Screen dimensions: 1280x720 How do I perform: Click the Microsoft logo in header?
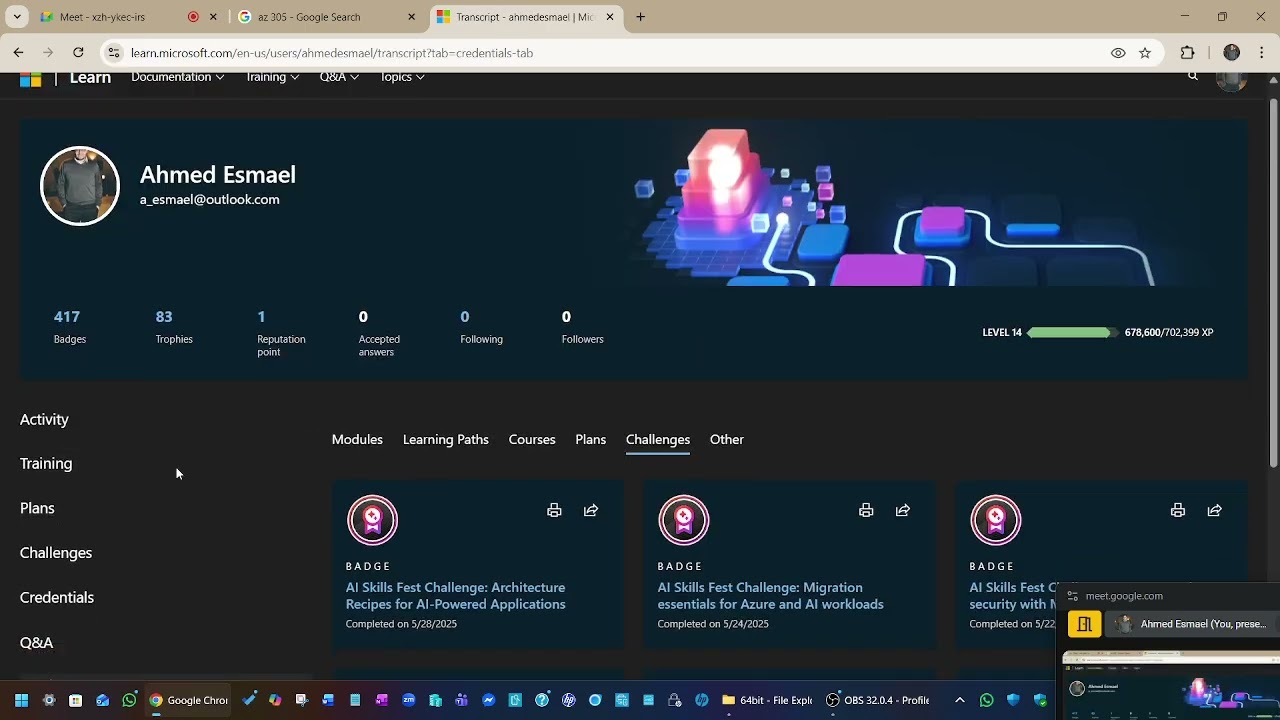click(31, 79)
